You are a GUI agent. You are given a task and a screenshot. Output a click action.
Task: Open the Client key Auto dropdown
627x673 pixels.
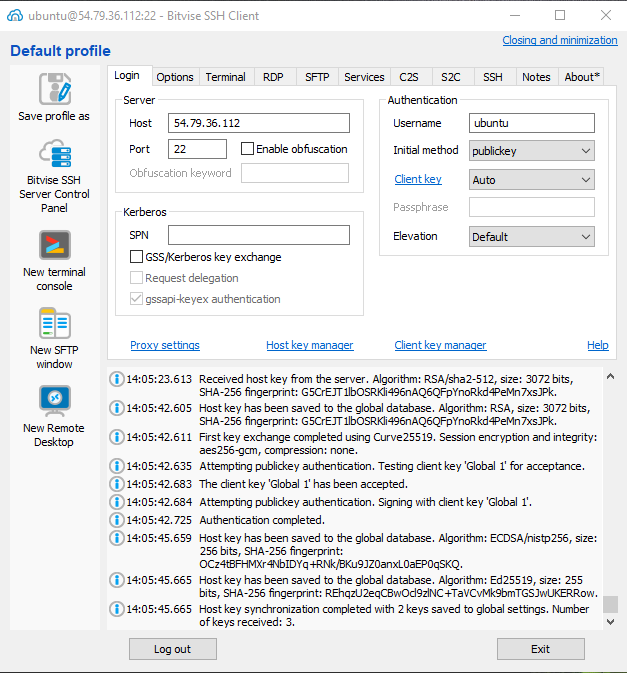click(531, 179)
